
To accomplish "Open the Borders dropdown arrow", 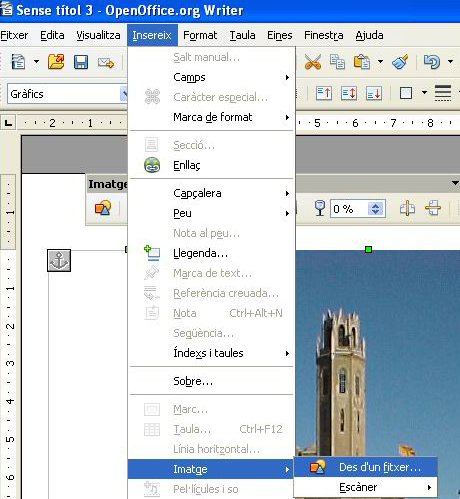I will pyautogui.click(x=424, y=92).
